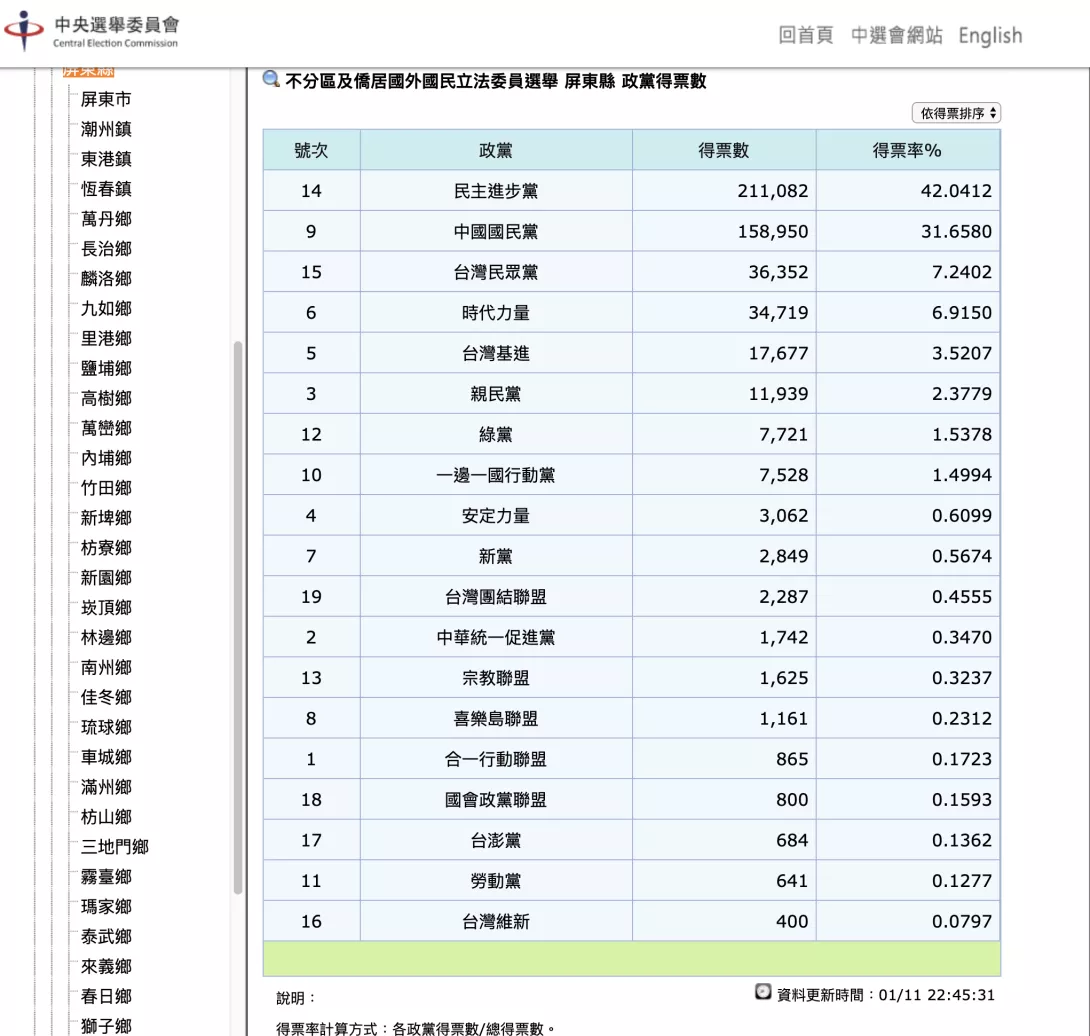Click the 中華統一促進黨 party cell
This screenshot has width=1090, height=1036.
(x=496, y=638)
